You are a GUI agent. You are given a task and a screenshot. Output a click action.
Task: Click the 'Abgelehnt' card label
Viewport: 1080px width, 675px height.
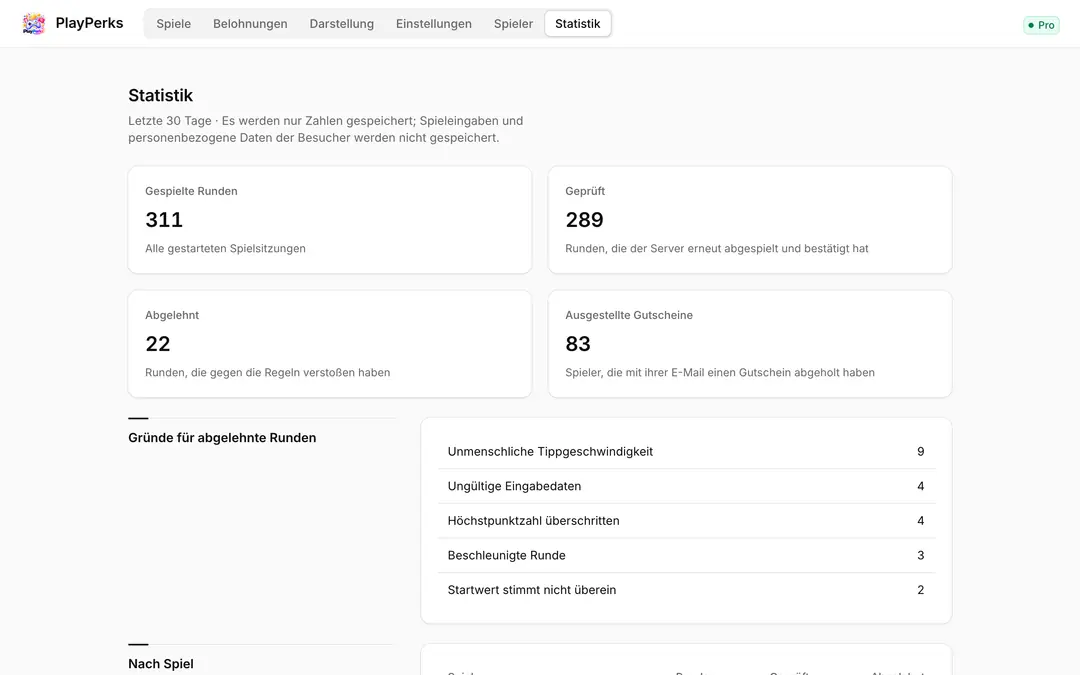[172, 315]
